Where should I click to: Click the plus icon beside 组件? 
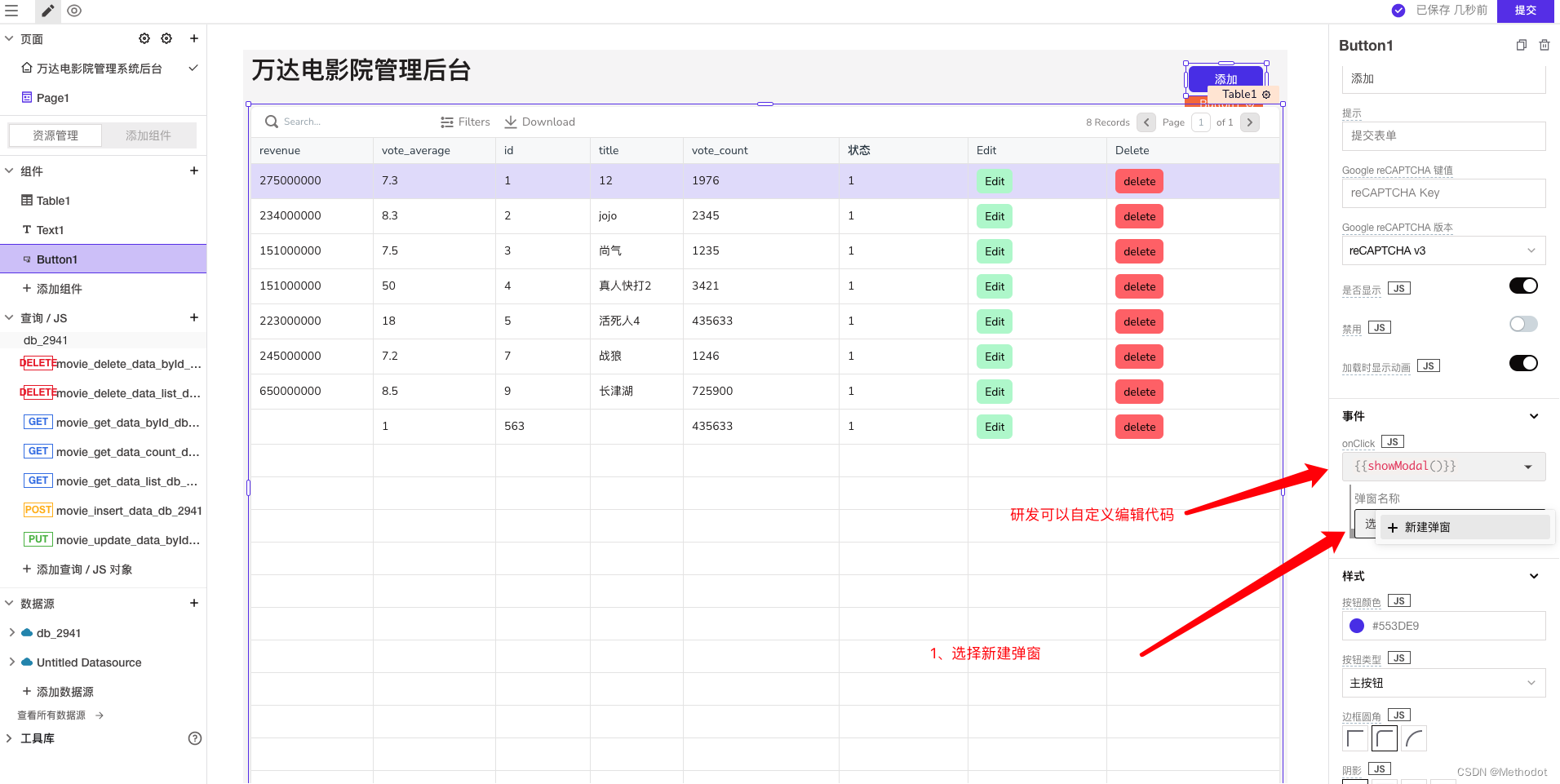coord(194,171)
